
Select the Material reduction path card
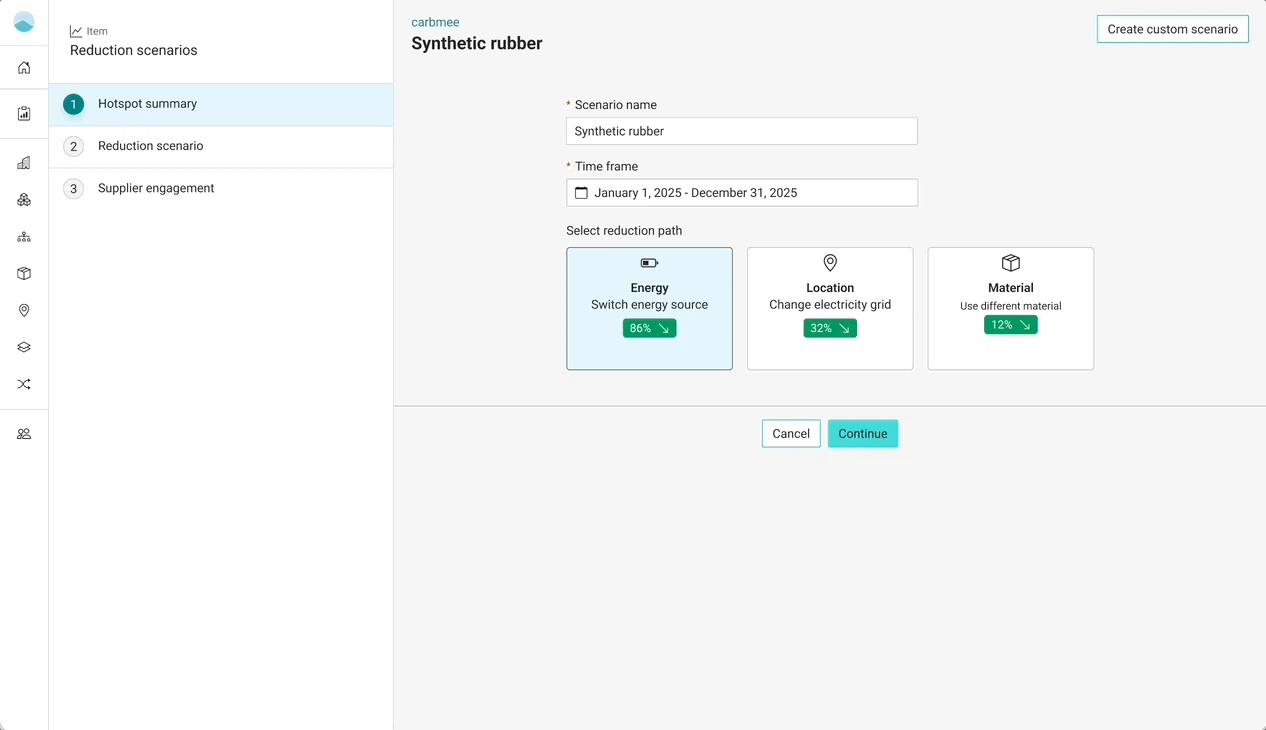coord(1010,309)
